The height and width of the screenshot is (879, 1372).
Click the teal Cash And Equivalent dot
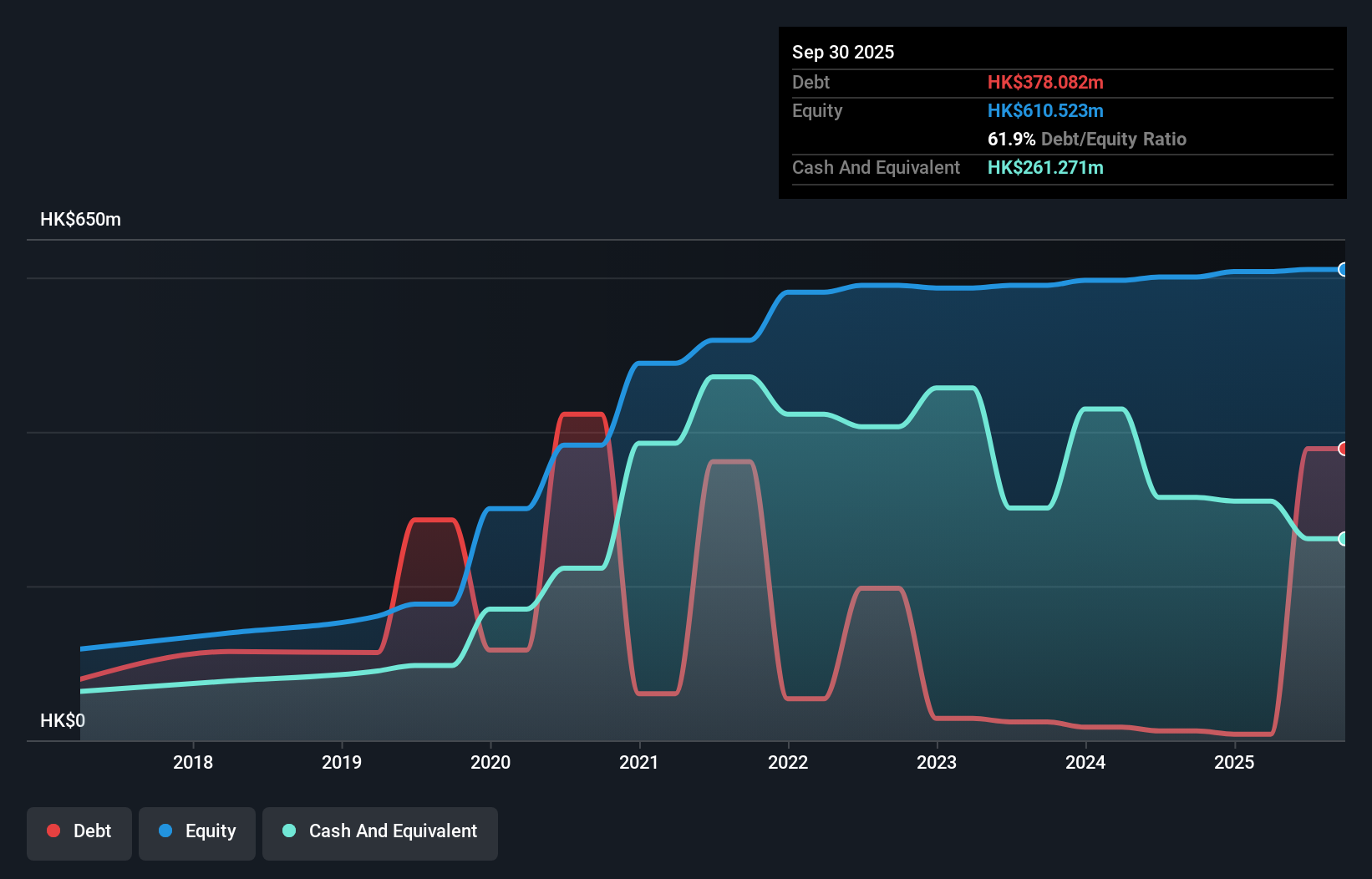[x=288, y=831]
